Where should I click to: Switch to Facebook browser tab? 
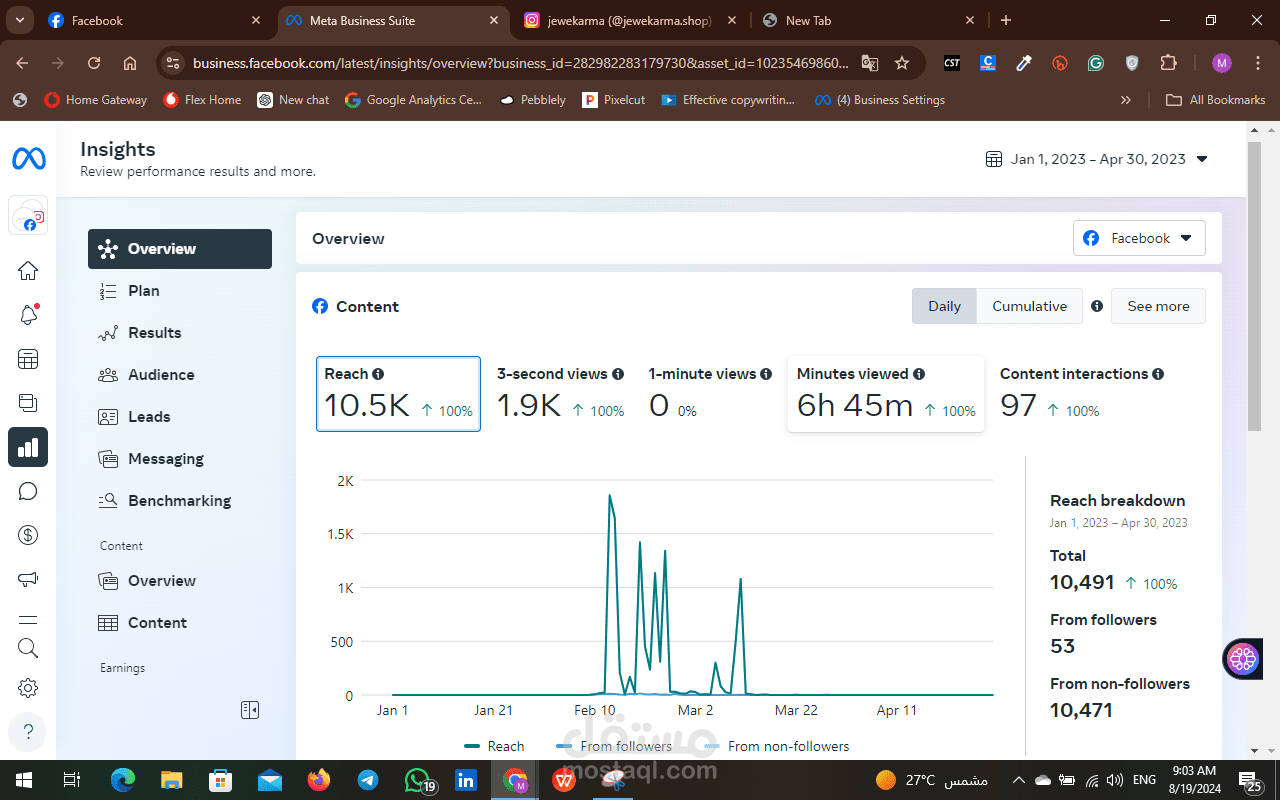click(x=155, y=20)
